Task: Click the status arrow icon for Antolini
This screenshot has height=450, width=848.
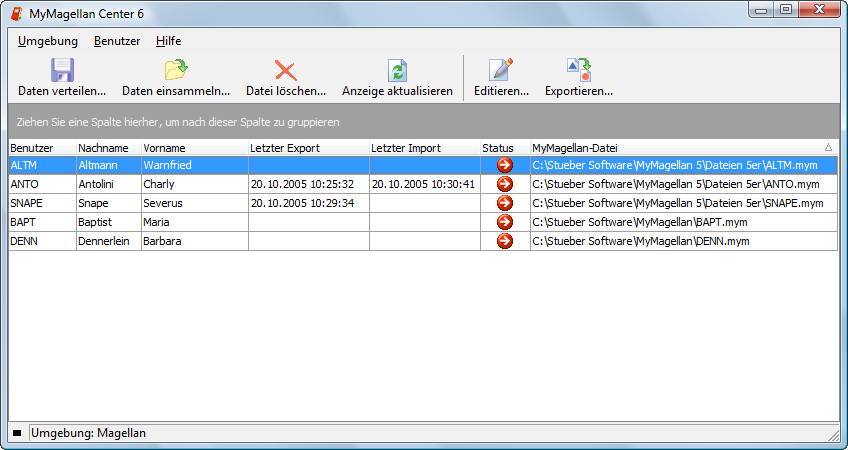Action: pyautogui.click(x=505, y=184)
